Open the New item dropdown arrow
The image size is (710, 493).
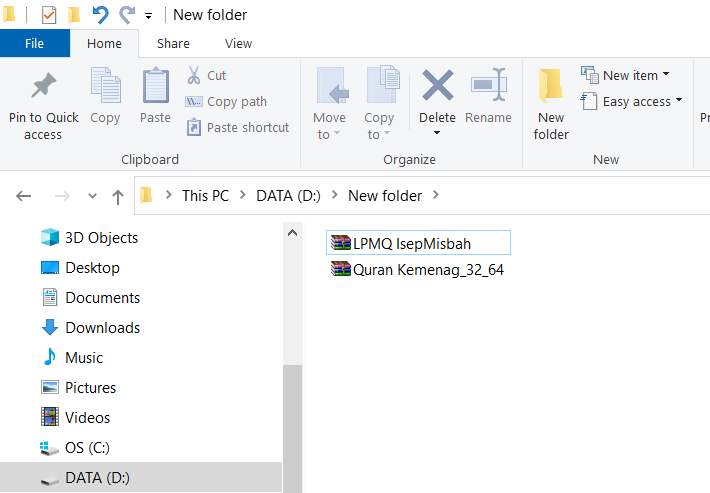click(666, 74)
